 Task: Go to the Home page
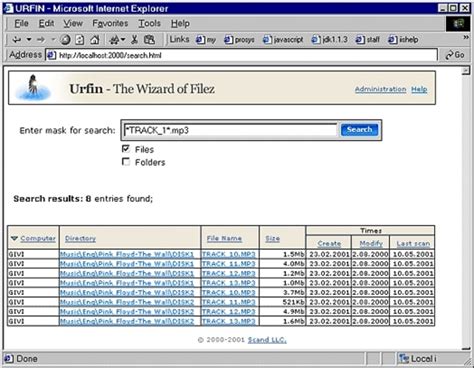[95, 40]
